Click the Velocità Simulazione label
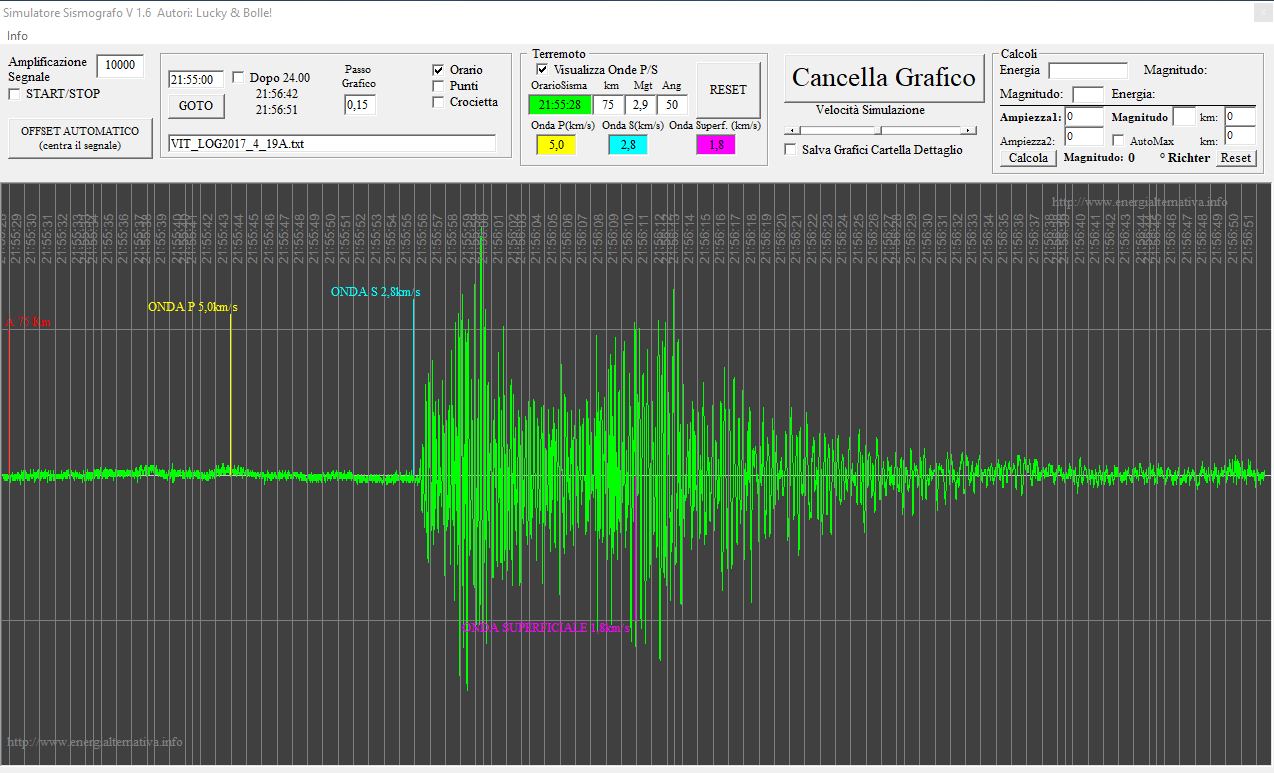Viewport: 1274px width, 773px height. [x=870, y=110]
